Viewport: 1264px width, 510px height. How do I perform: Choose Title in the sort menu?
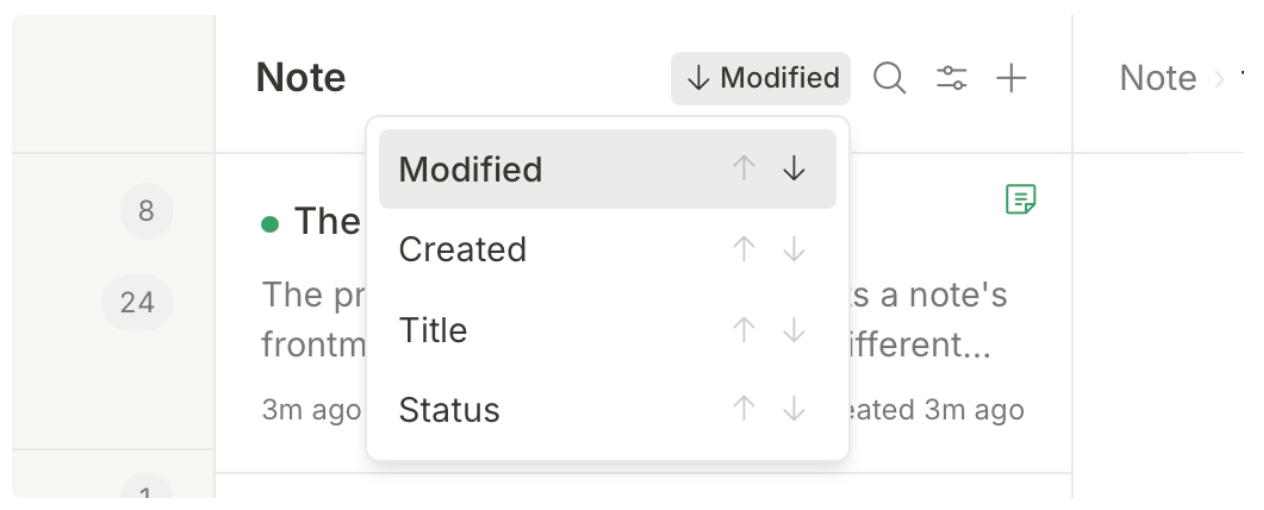tap(433, 330)
